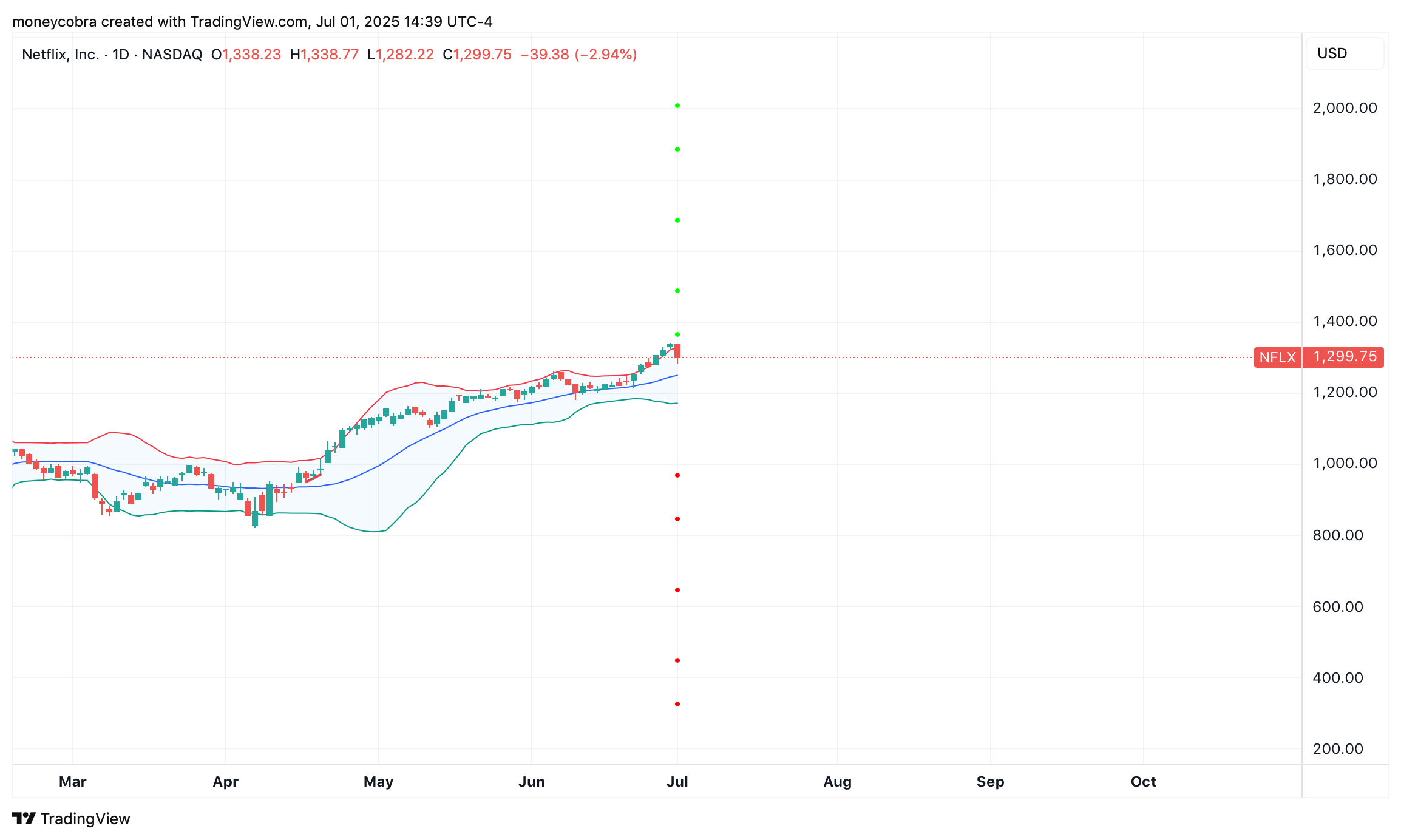1401x840 pixels.
Task: Click the Netflix, Inc. symbol title
Action: (60, 55)
